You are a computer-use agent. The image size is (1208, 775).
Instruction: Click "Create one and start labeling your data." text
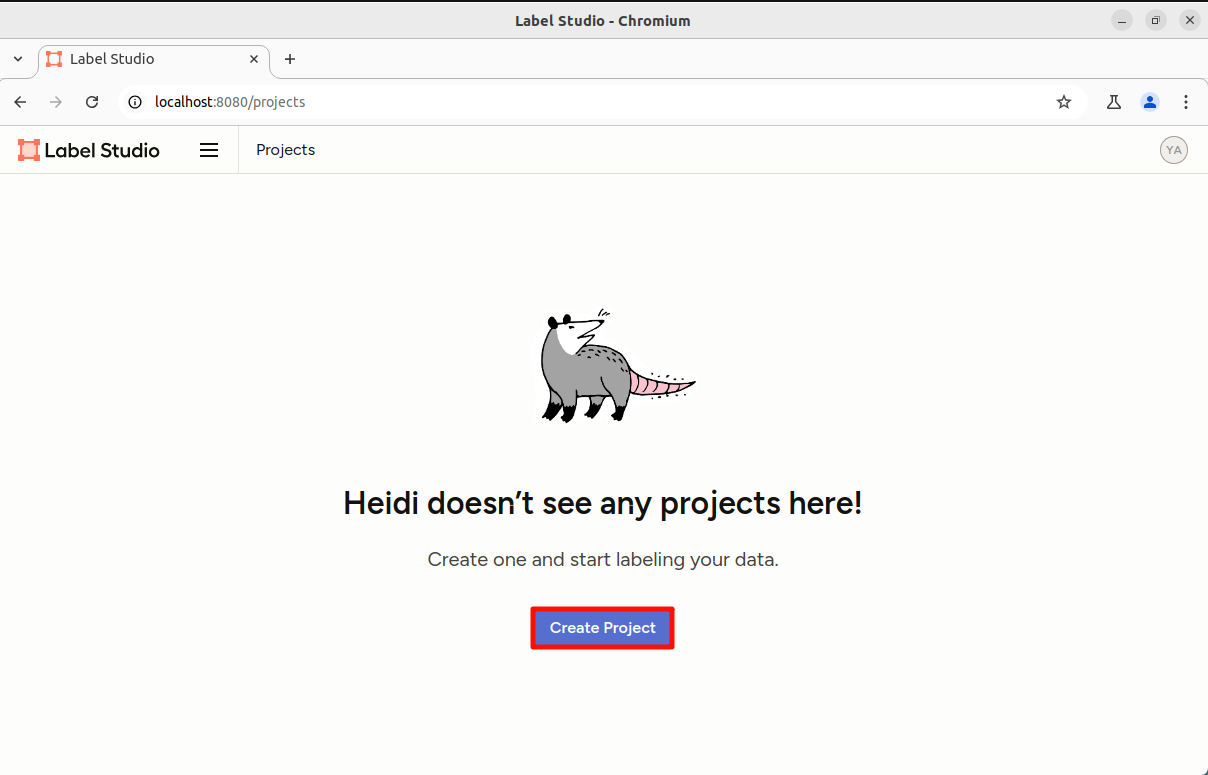(603, 559)
